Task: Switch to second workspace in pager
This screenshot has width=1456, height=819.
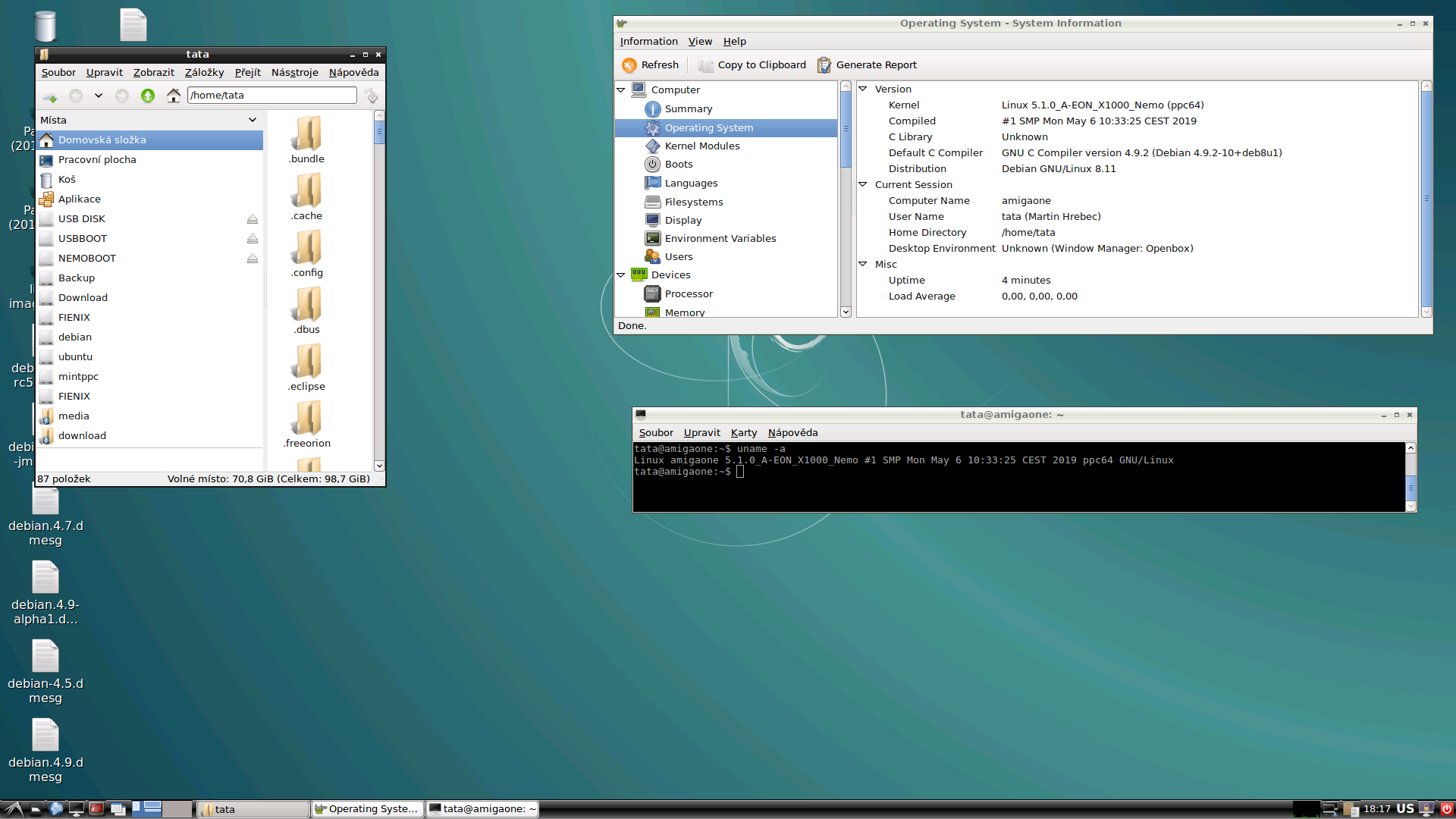Action: (x=177, y=809)
